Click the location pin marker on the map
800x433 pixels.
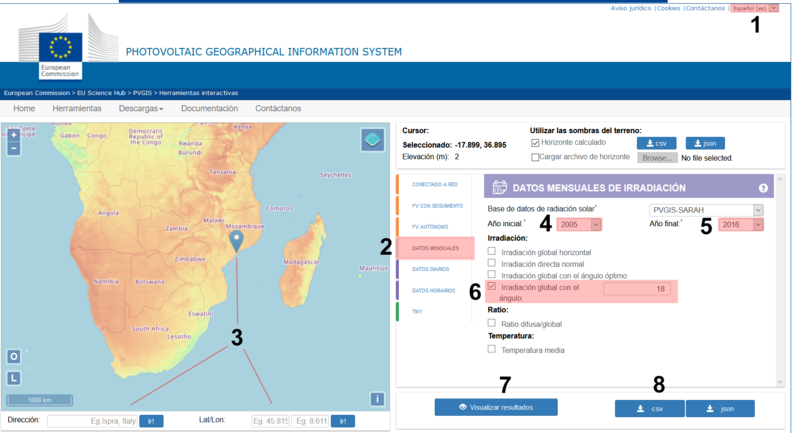[x=236, y=241]
